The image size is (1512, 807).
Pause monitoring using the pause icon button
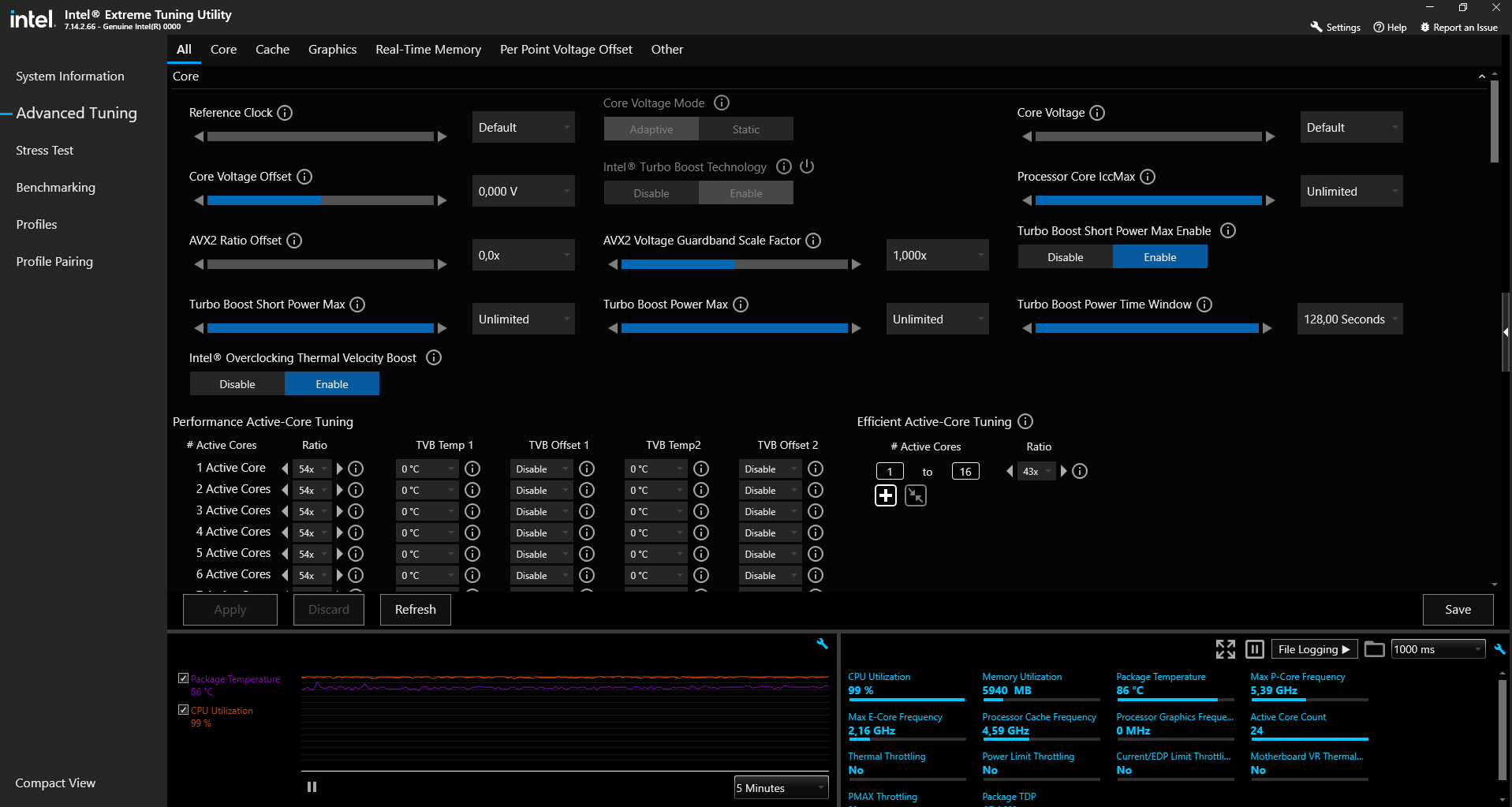point(1255,649)
